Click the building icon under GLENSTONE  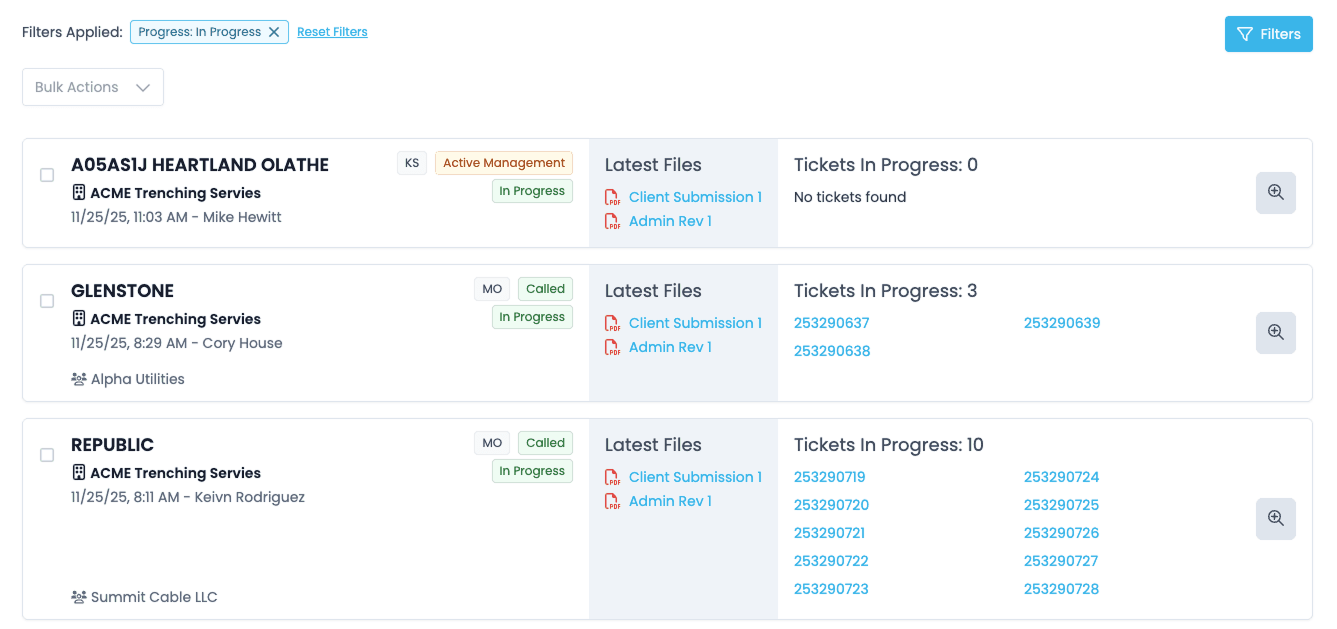point(79,319)
